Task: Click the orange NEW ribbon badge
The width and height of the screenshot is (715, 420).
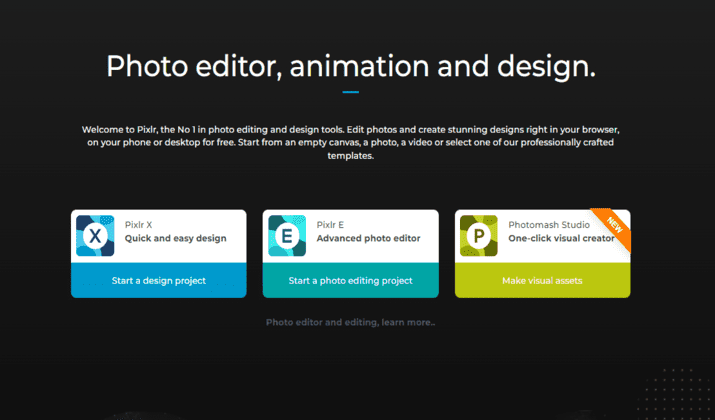Action: coord(613,227)
